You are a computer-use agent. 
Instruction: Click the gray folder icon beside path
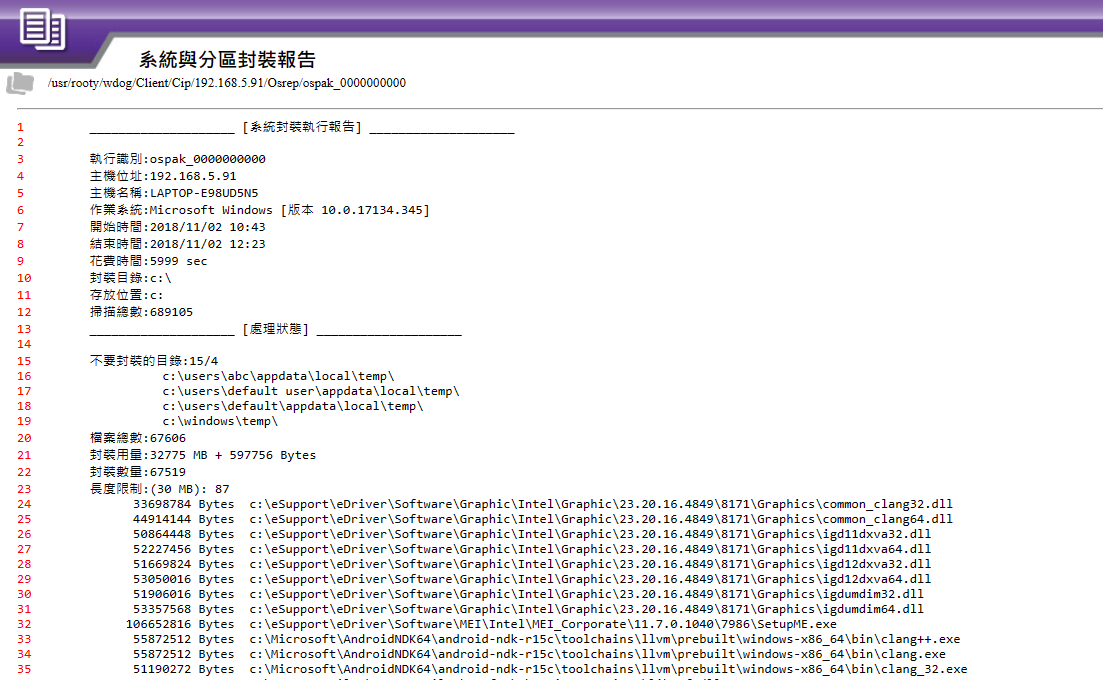(19, 83)
